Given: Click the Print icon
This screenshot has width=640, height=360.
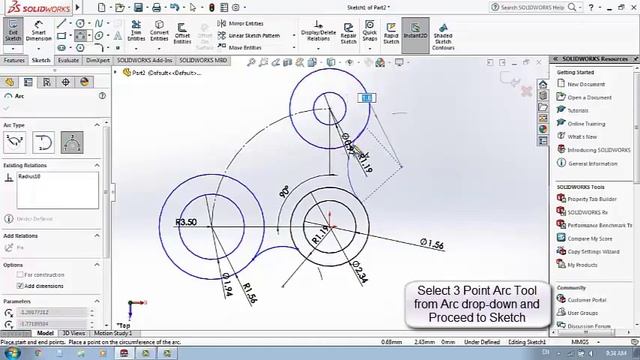Looking at the screenshot, I should coord(156,7).
